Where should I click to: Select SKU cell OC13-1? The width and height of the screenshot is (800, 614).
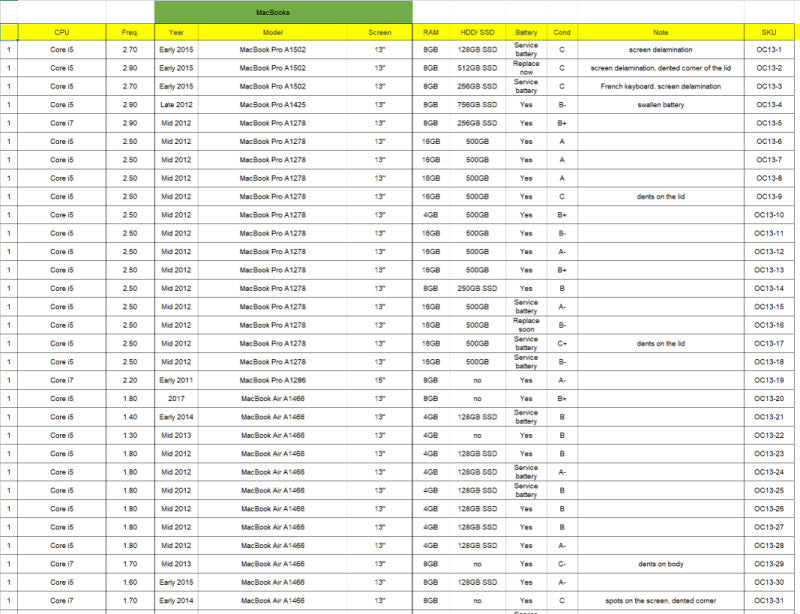point(769,50)
